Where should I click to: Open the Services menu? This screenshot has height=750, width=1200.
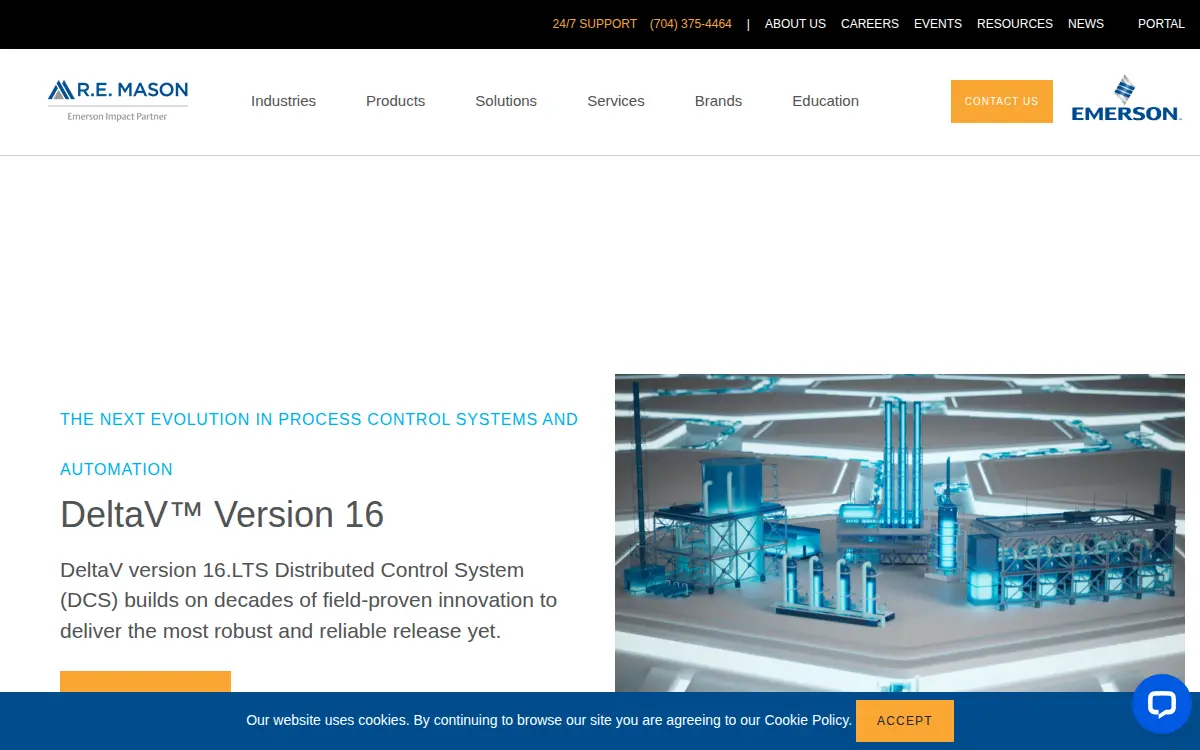[616, 101]
